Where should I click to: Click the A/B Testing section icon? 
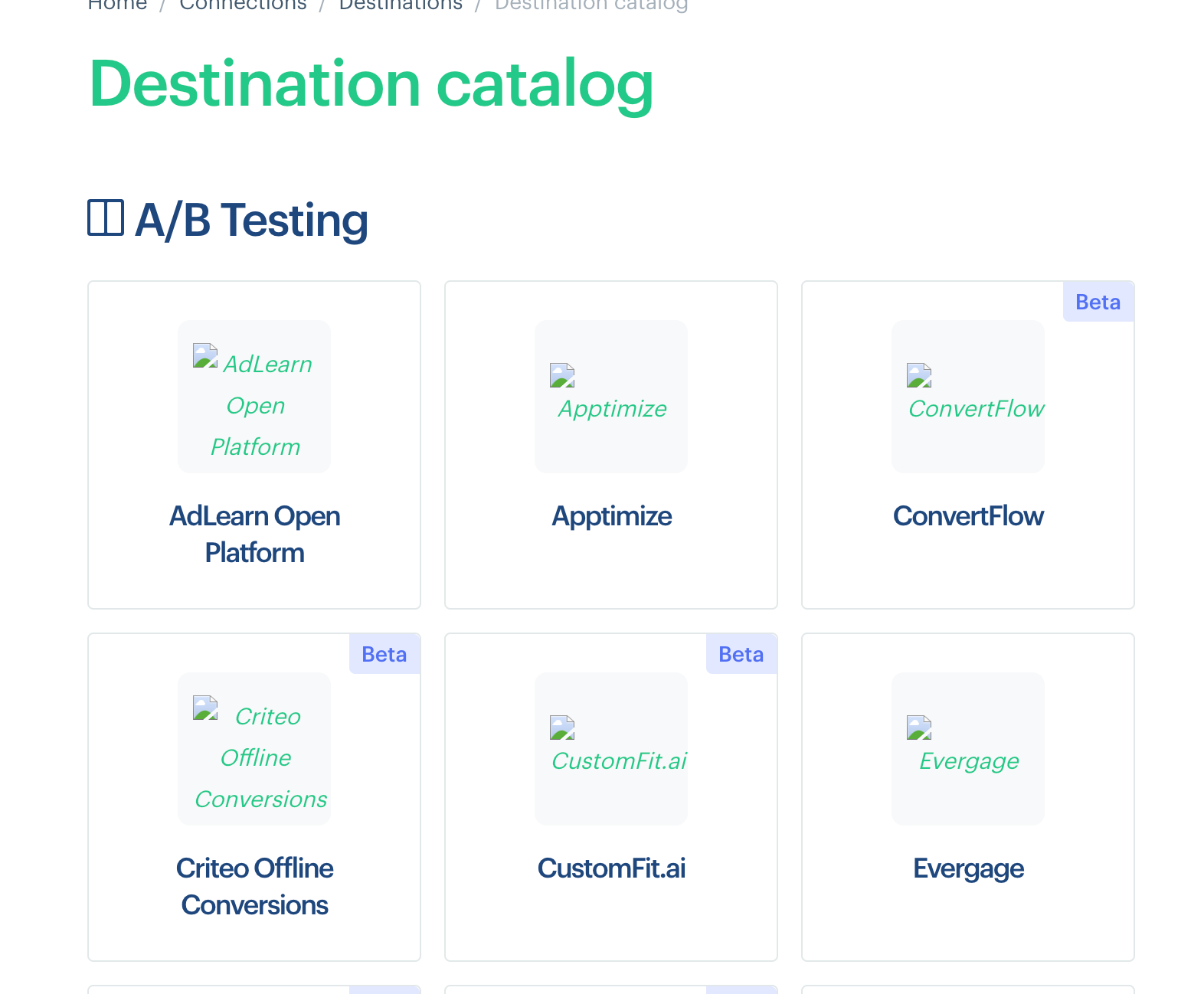[x=106, y=218]
